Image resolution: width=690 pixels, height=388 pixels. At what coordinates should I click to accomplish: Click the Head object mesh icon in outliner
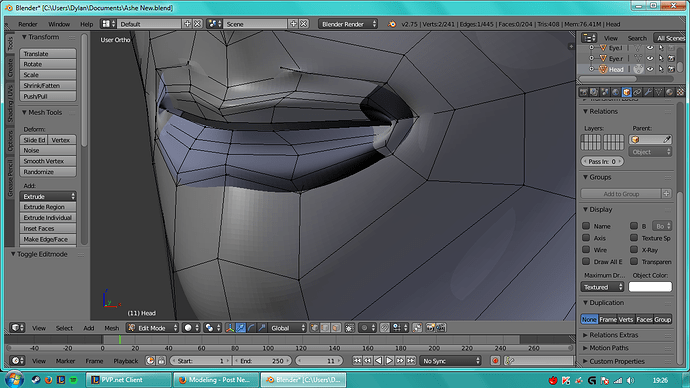click(603, 69)
